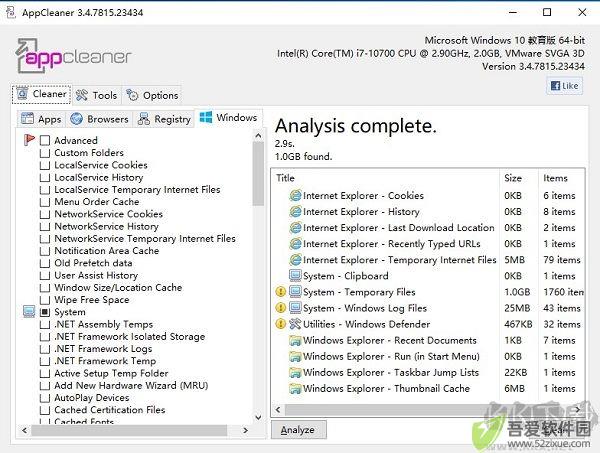
Task: Switch to the Browsers tab
Action: click(99, 119)
